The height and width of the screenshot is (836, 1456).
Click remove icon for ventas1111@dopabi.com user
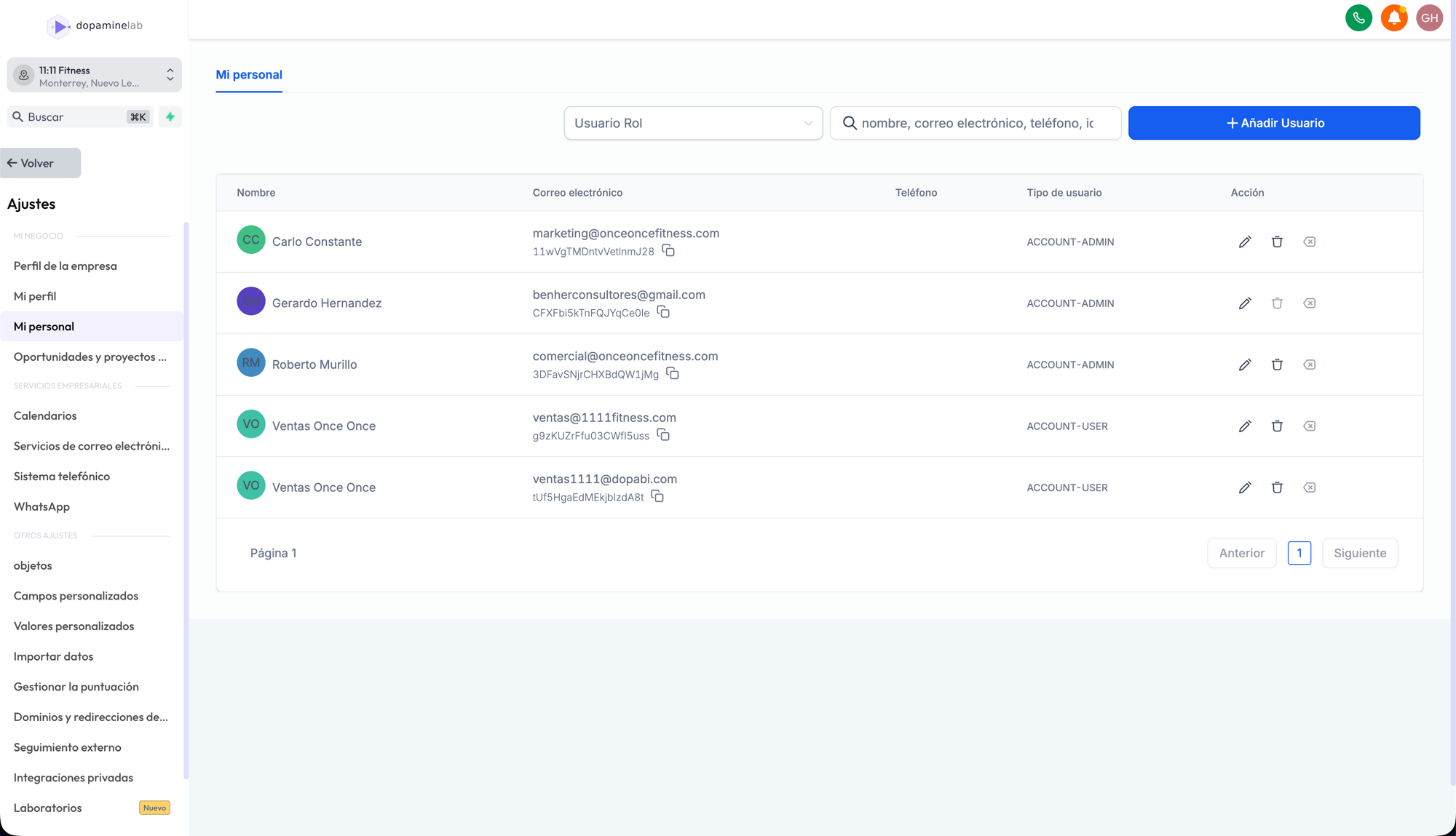(x=1309, y=487)
